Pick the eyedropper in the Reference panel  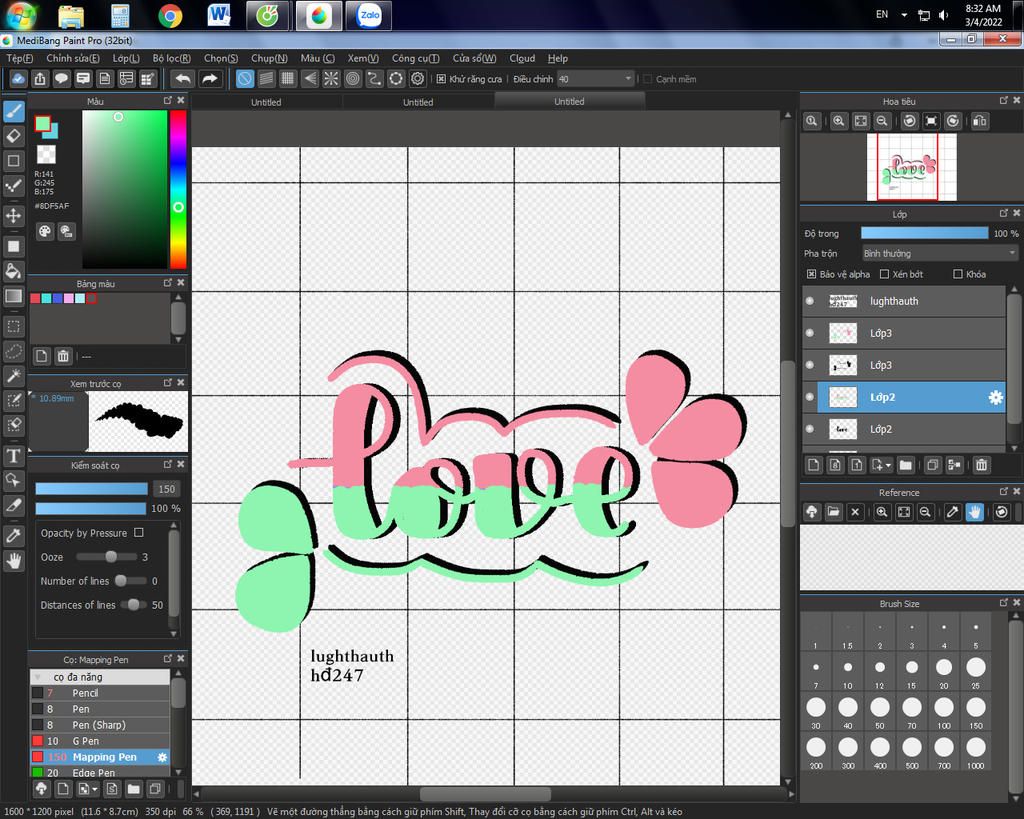(x=952, y=512)
